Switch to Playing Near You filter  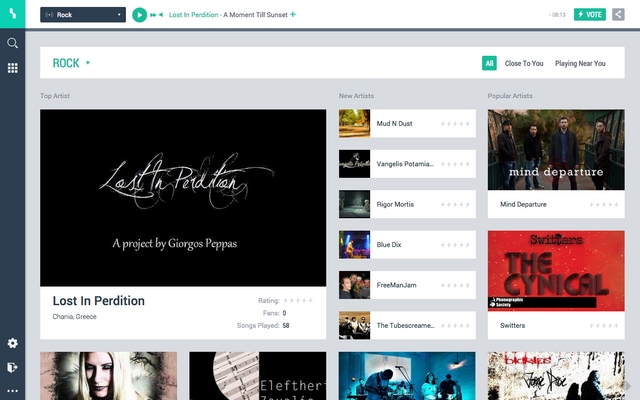point(580,63)
